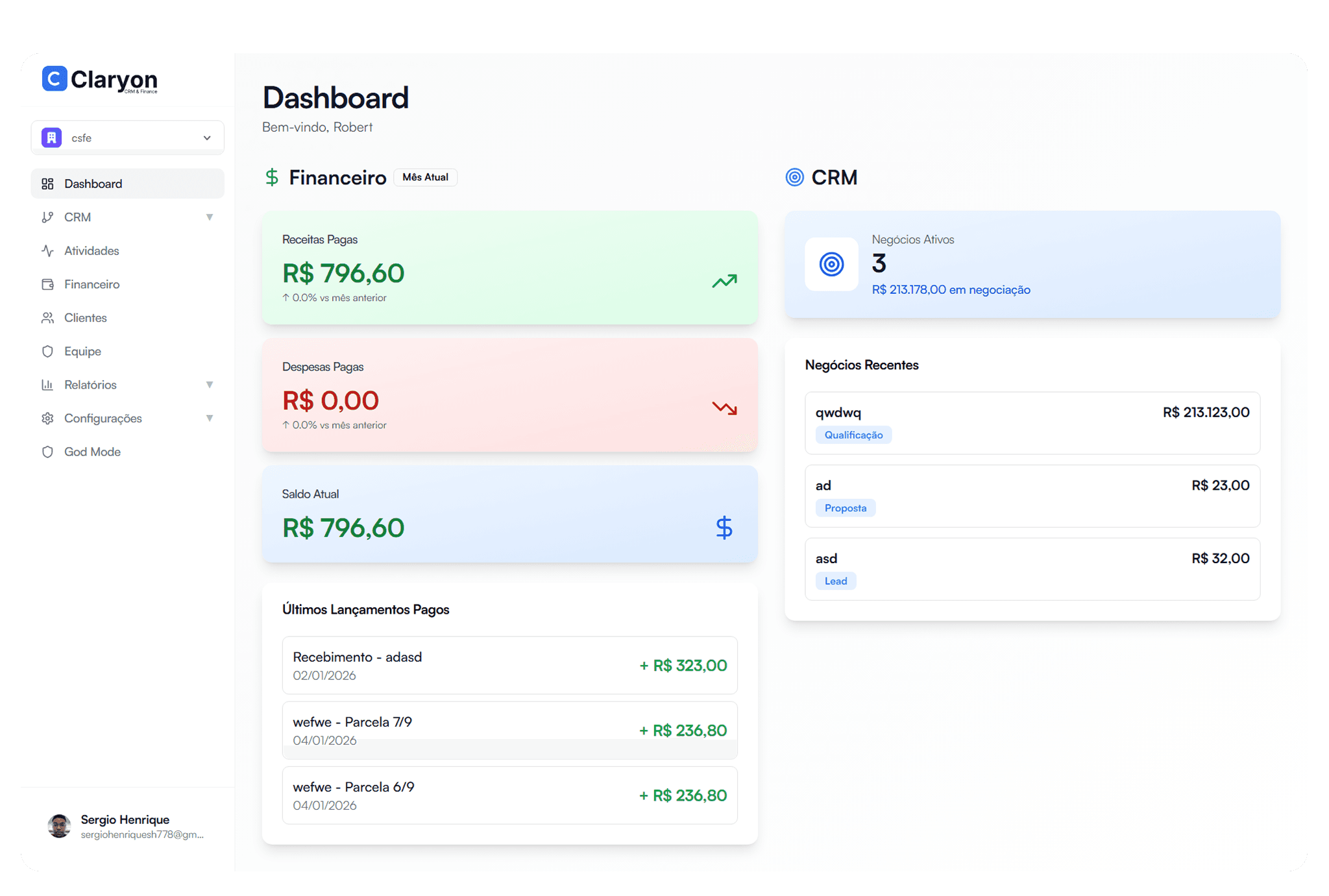This screenshot has width=1329, height=896.
Task: Expand the Configurações sidebar submenu arrow
Action: [x=209, y=418]
